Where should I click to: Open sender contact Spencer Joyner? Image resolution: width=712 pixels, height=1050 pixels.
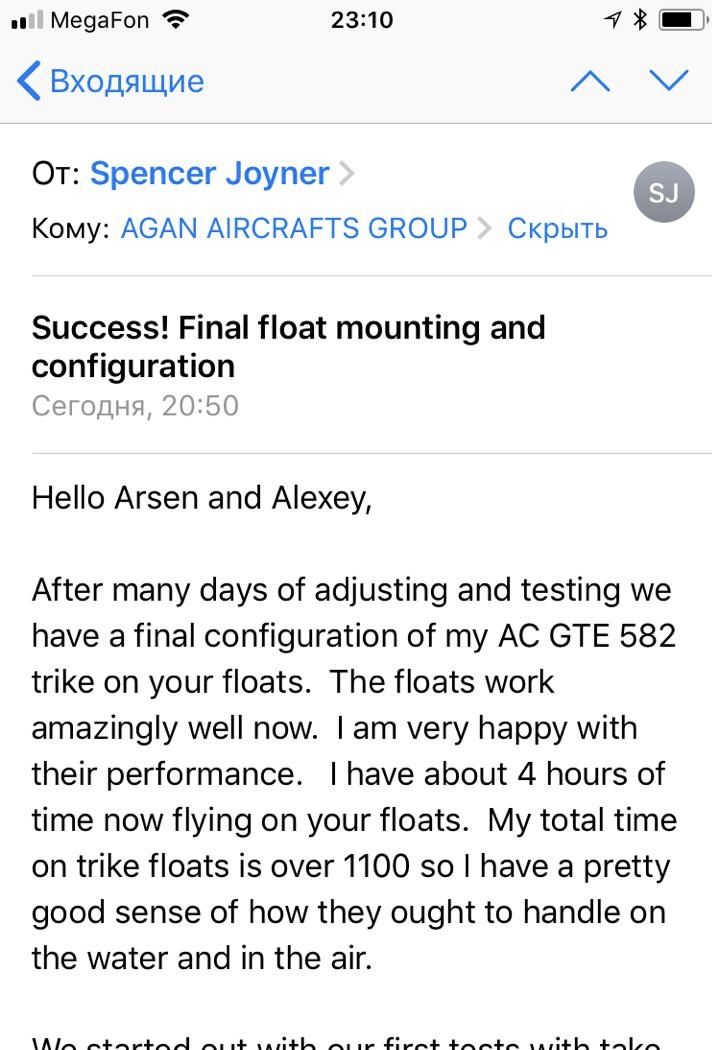209,174
